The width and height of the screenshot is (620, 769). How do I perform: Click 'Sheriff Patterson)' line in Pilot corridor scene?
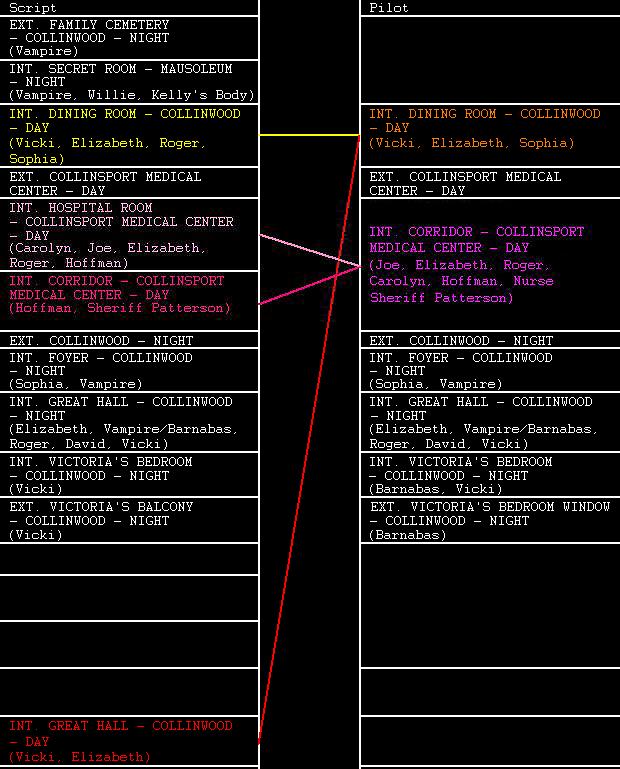(x=441, y=298)
